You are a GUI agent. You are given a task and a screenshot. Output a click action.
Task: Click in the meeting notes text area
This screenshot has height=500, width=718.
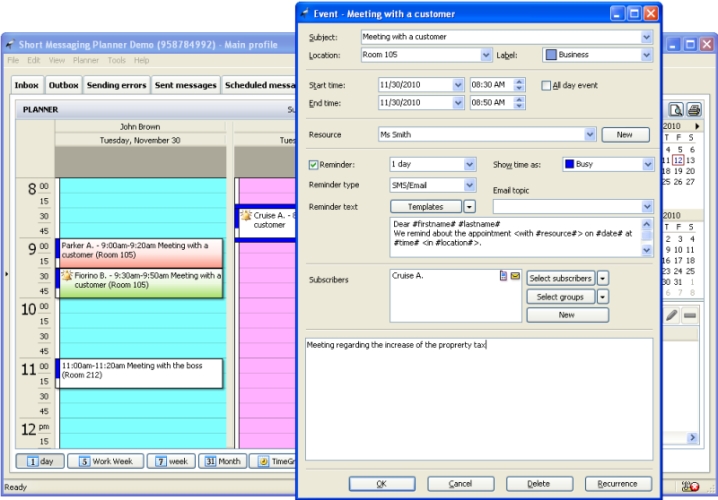pos(478,400)
